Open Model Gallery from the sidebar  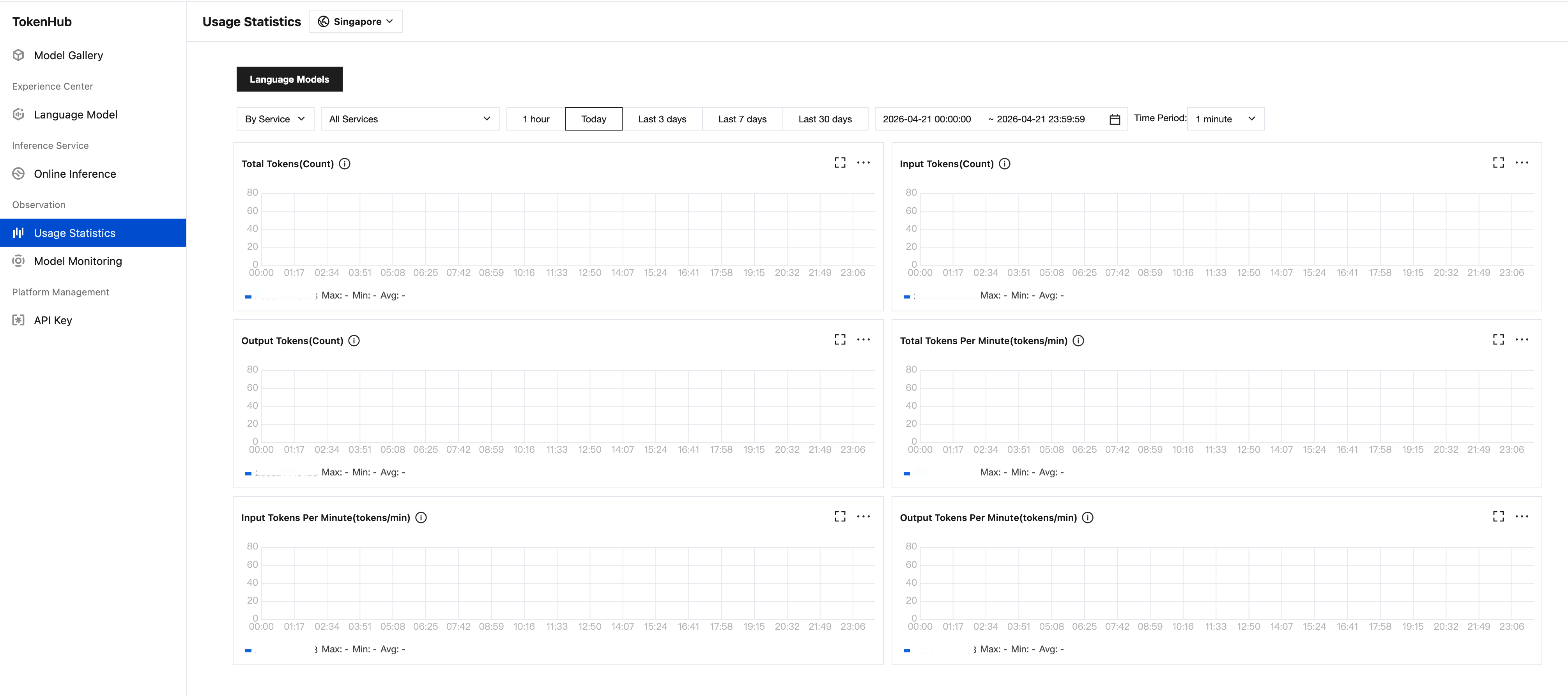click(68, 55)
